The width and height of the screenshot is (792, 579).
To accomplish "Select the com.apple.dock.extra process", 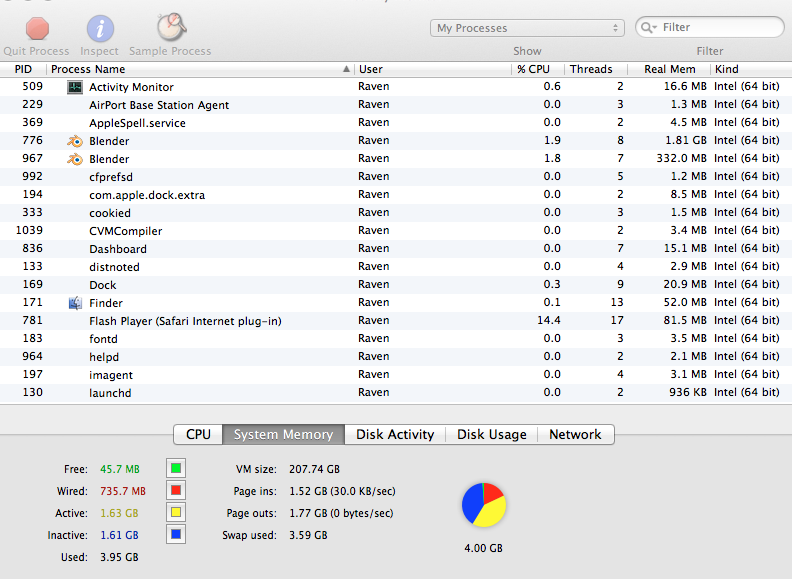I will point(396,195).
